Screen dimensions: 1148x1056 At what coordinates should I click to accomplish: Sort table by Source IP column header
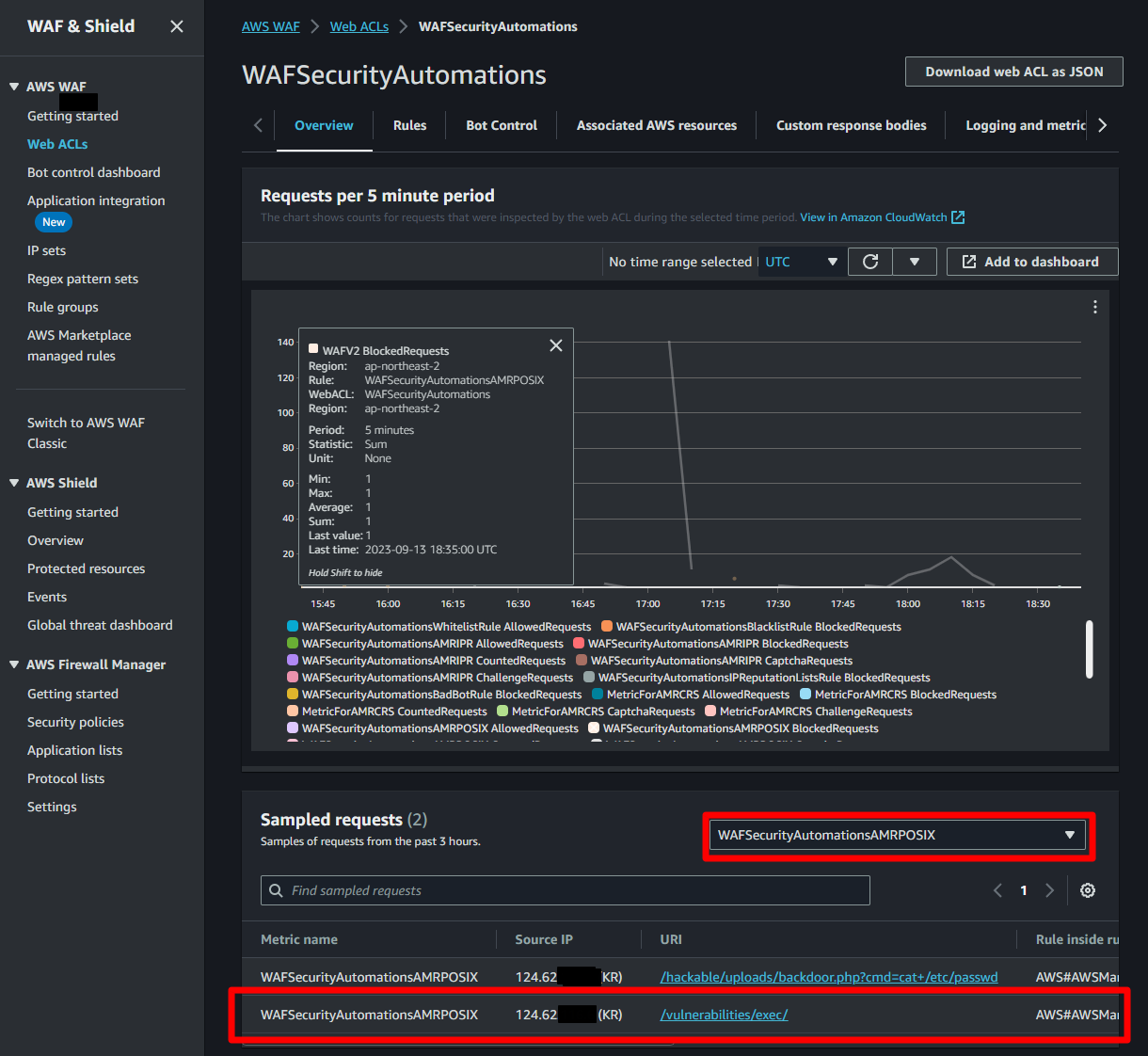(x=544, y=939)
